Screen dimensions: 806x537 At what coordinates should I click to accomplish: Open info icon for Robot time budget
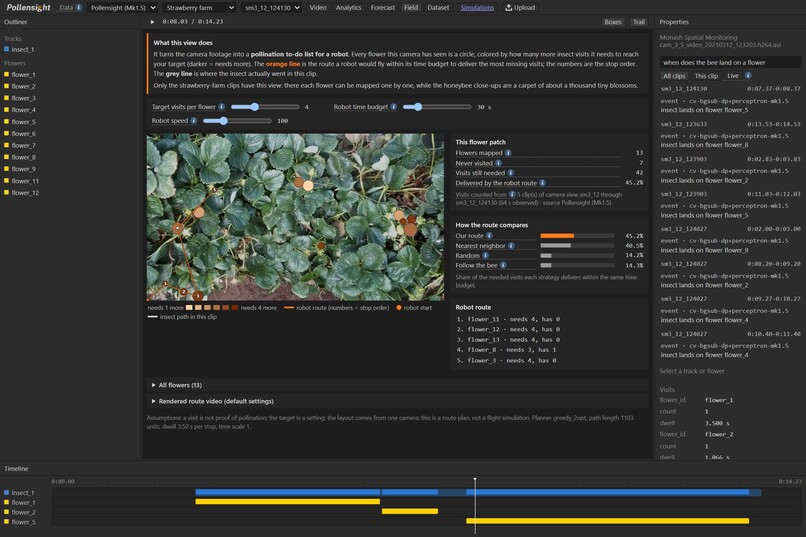click(393, 107)
